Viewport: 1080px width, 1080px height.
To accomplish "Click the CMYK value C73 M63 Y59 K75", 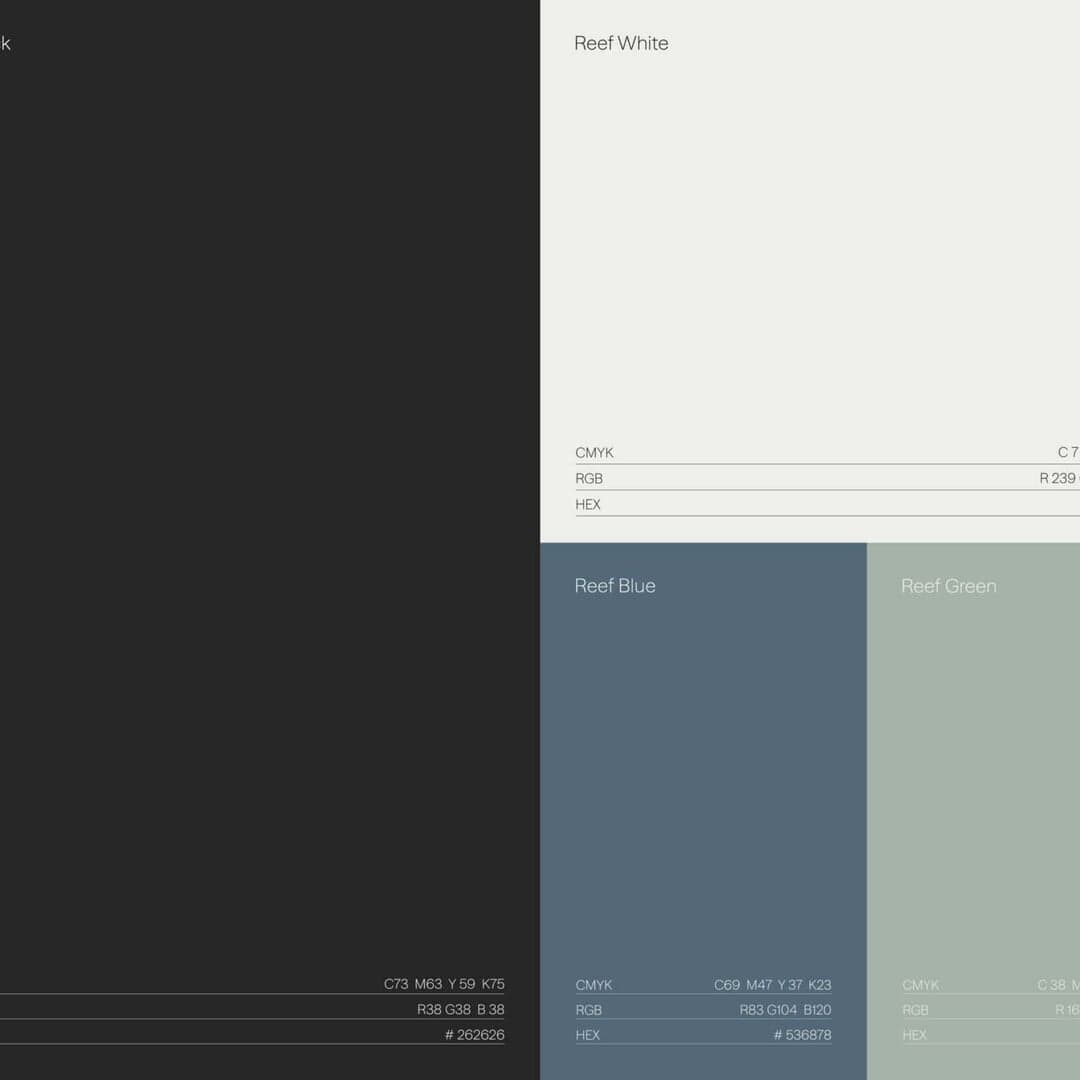I will pos(442,984).
